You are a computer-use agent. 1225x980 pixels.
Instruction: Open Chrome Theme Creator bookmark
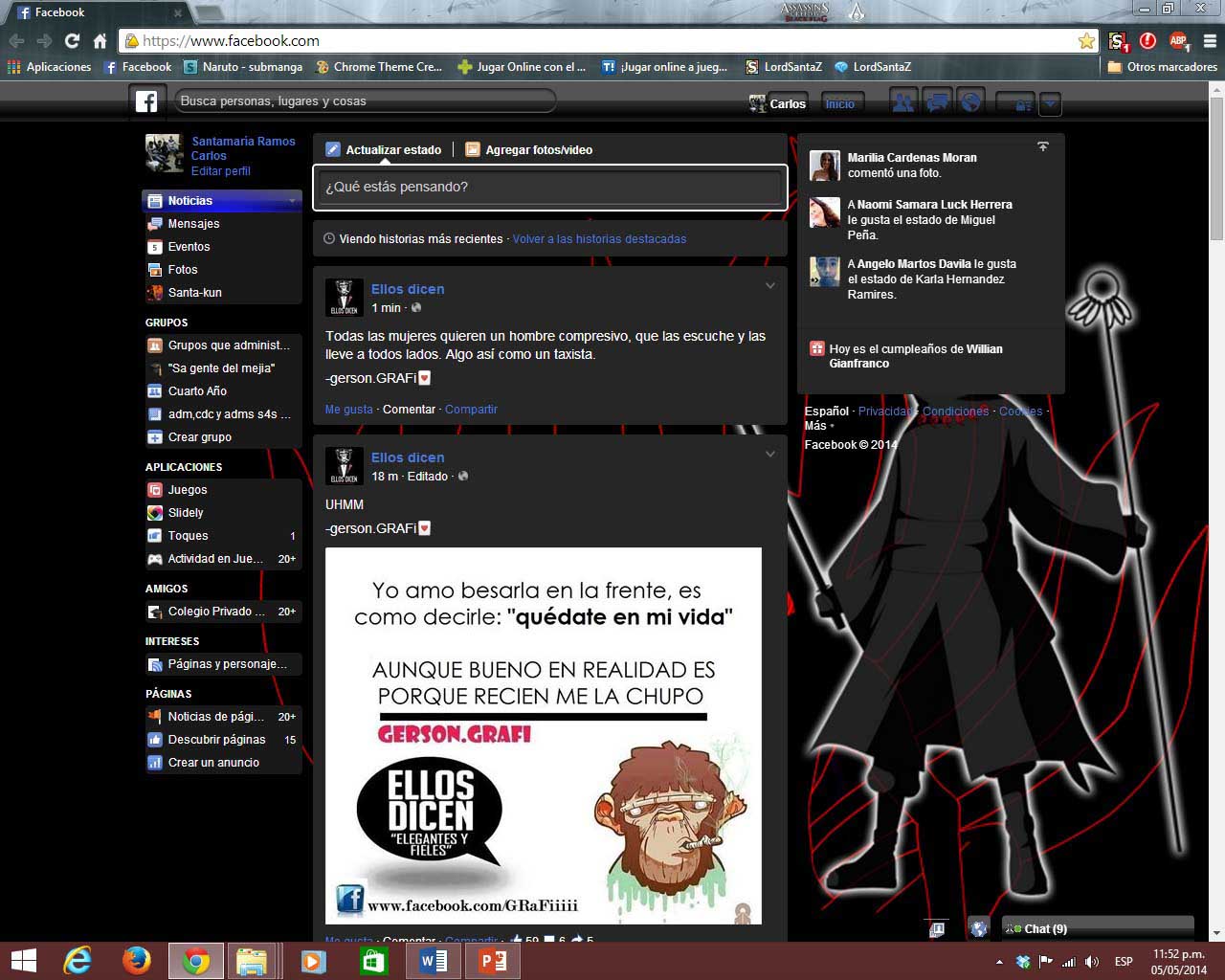click(379, 67)
